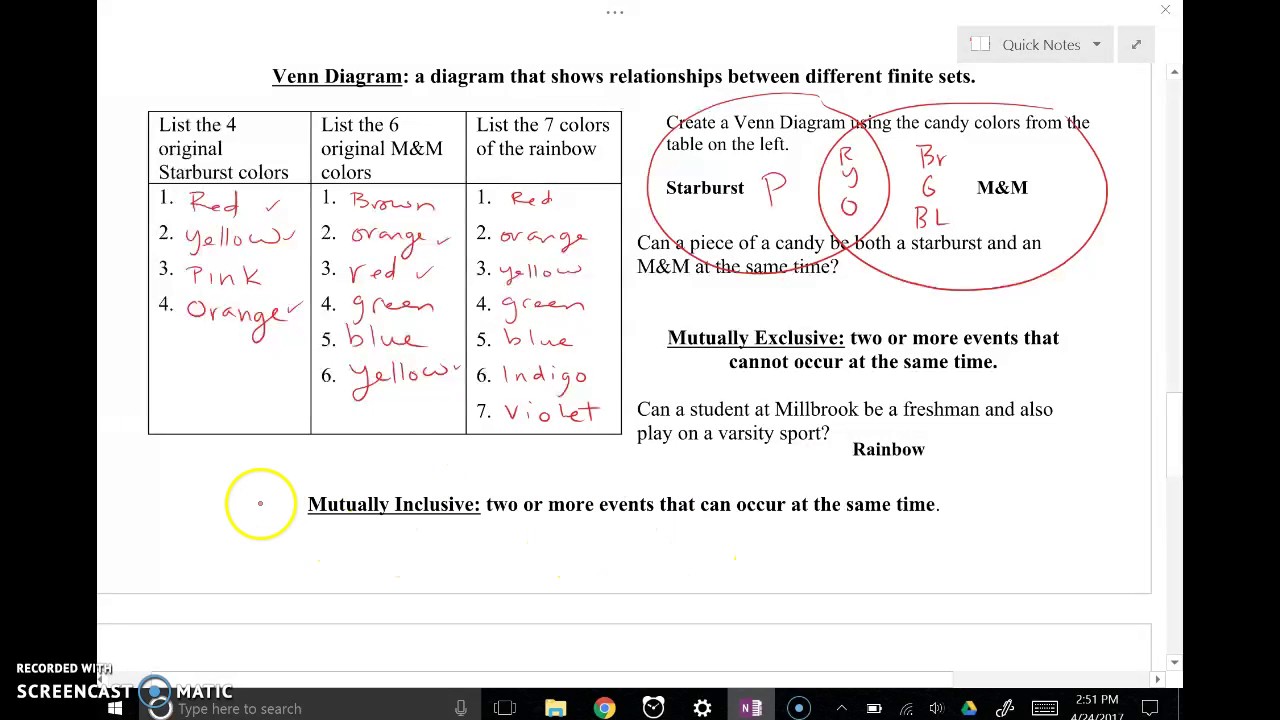Close the OneNote window with X
The width and height of the screenshot is (1280, 720).
(1165, 10)
